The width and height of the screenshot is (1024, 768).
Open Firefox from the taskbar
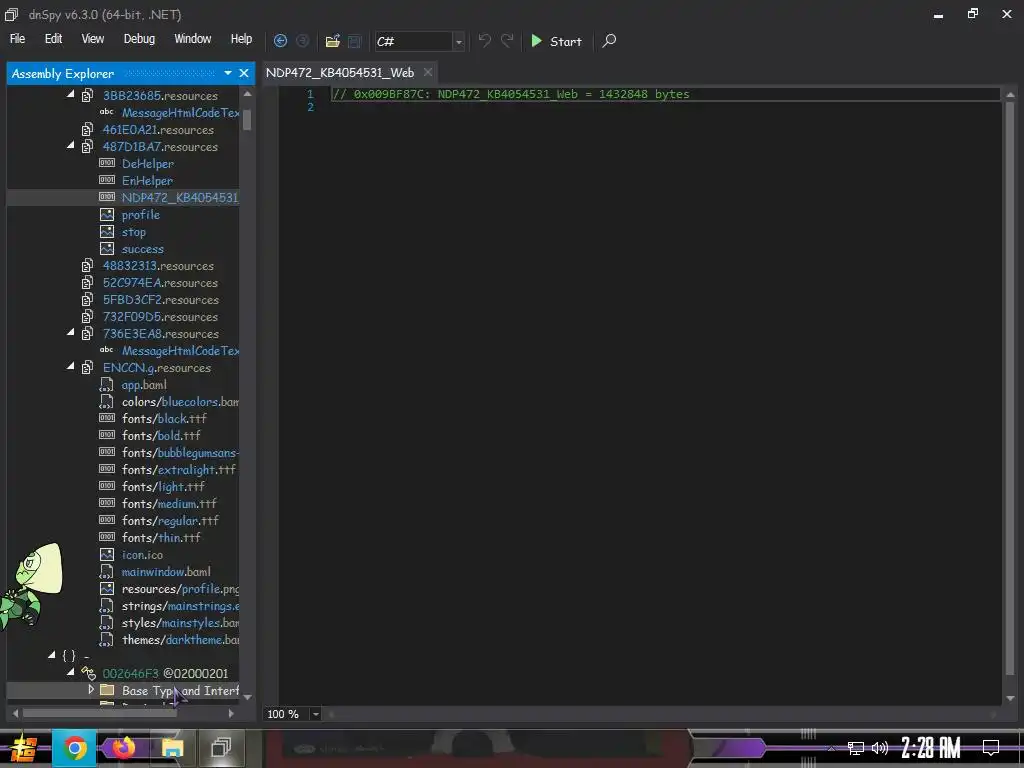click(x=123, y=748)
